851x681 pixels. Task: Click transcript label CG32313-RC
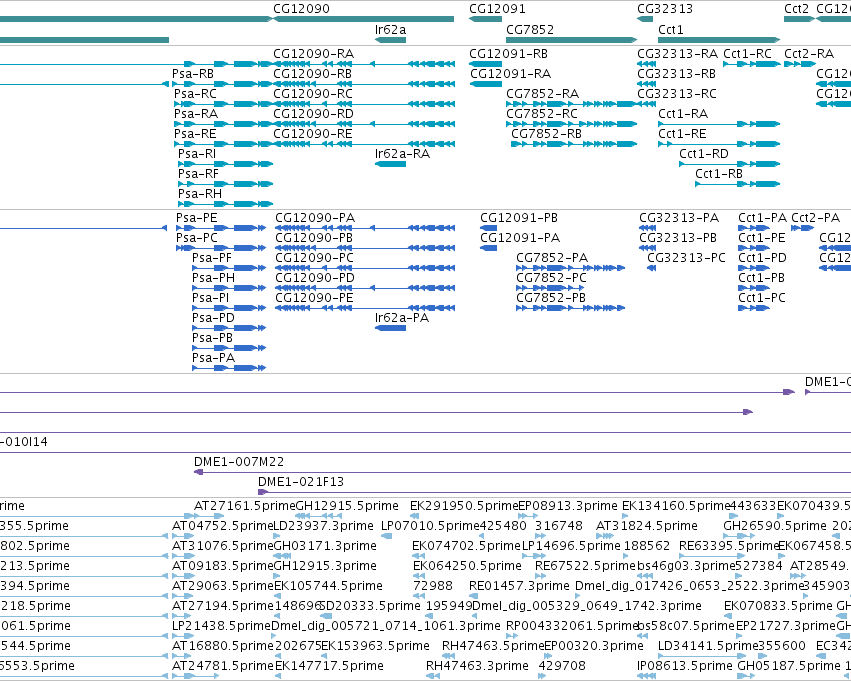[677, 94]
